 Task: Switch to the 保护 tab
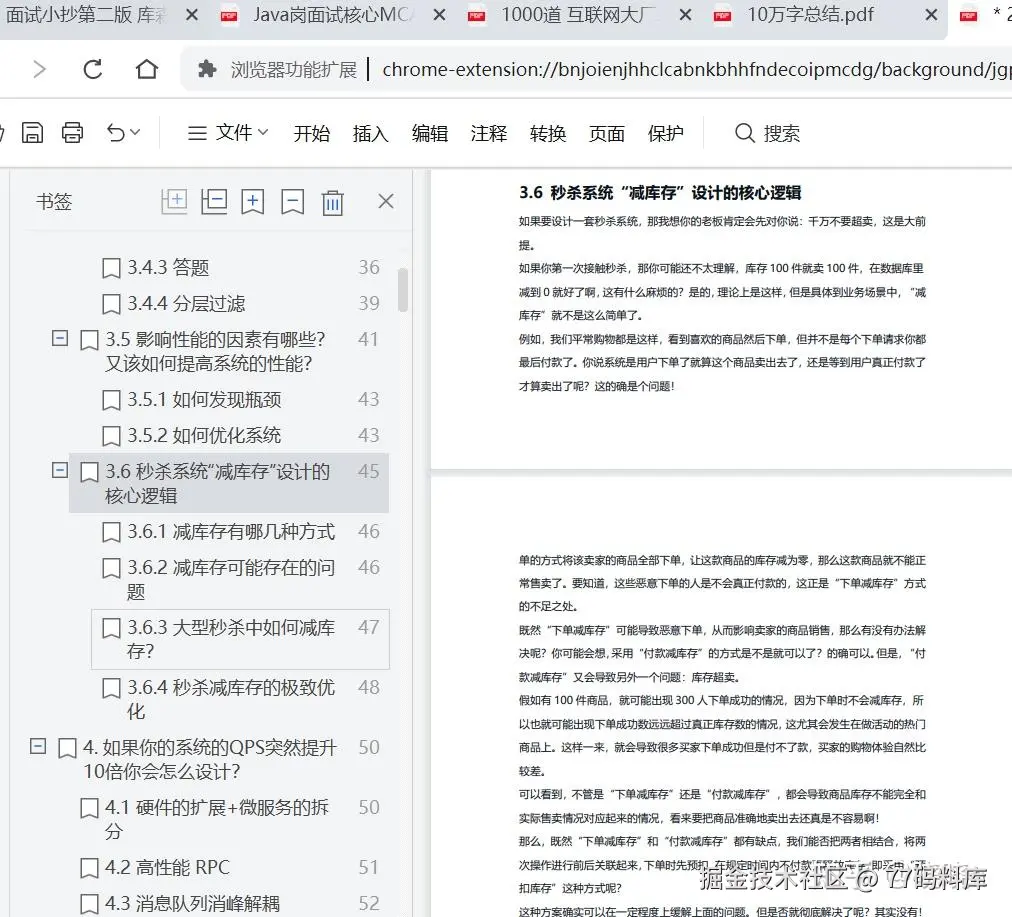click(x=665, y=134)
